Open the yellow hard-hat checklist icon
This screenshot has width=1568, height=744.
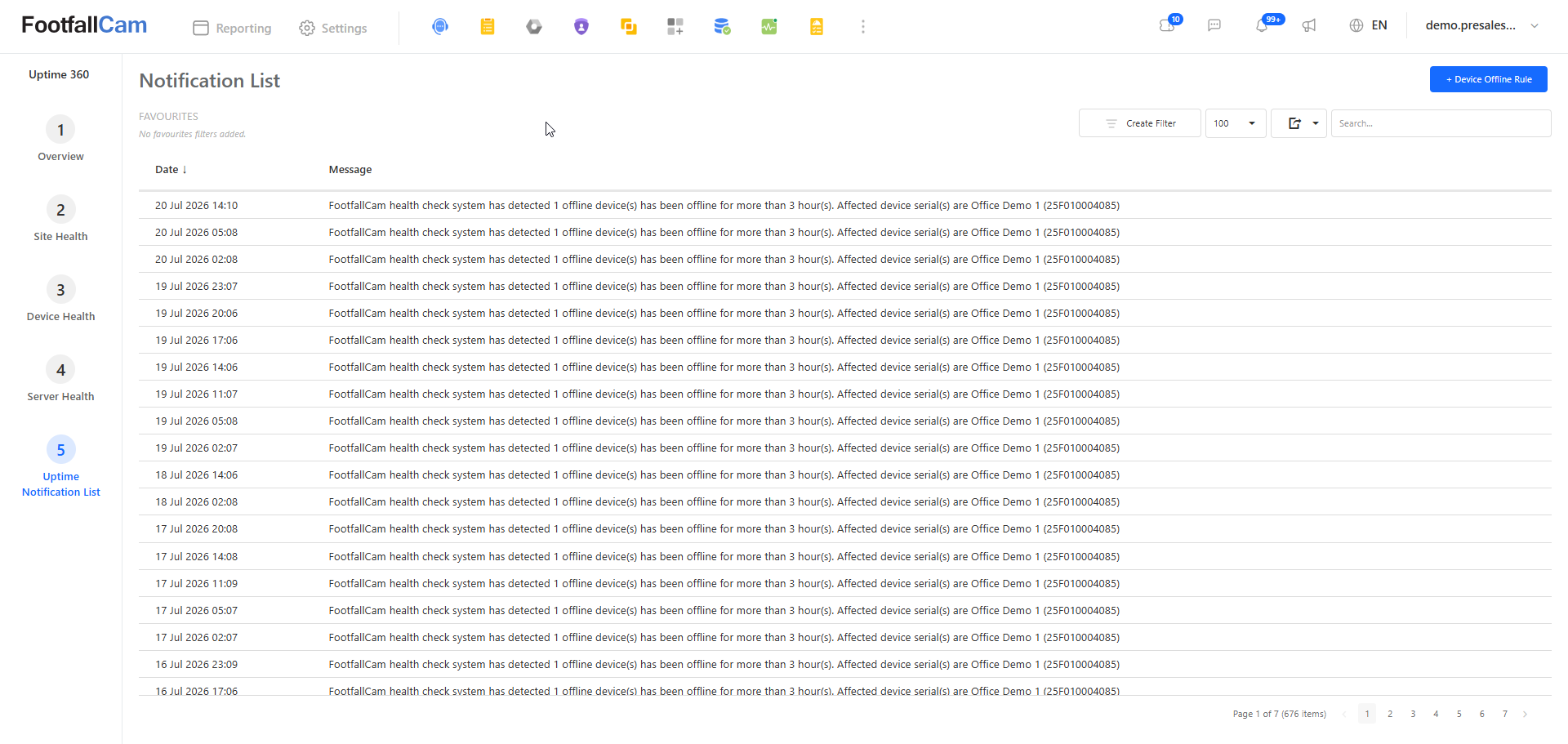tap(817, 27)
